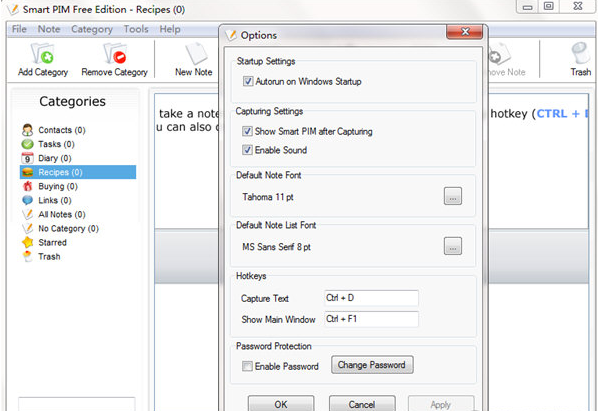The image size is (598, 411).
Task: Open the Category menu
Action: pos(92,29)
